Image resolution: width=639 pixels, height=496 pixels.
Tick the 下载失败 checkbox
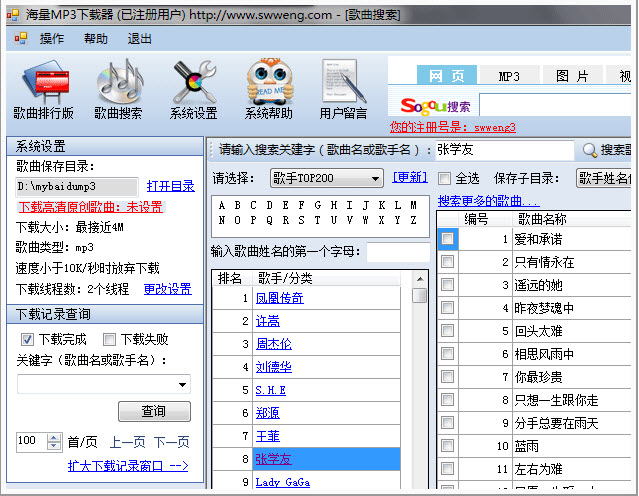(109, 339)
